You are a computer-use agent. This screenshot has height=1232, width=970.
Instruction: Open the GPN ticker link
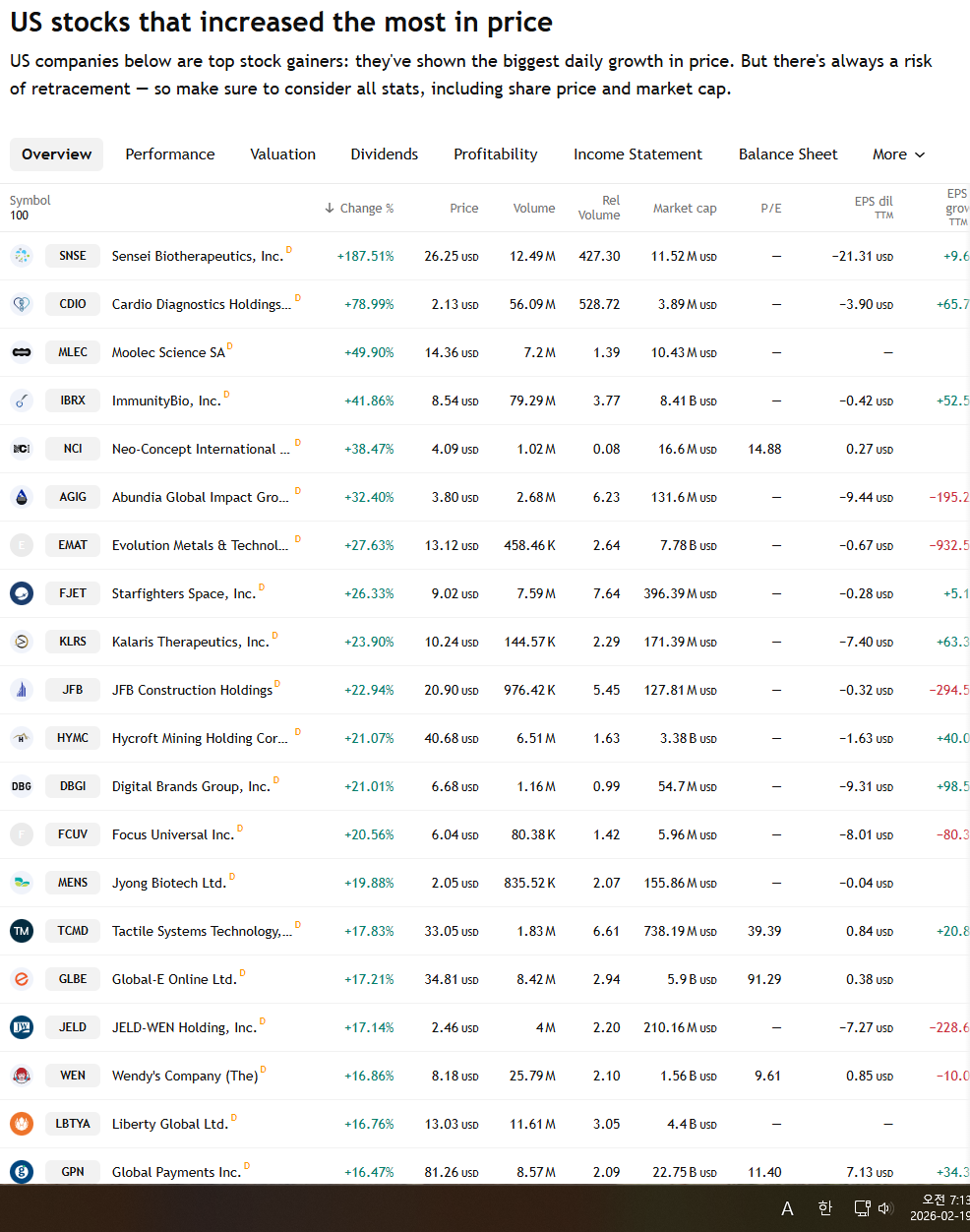(x=73, y=1172)
